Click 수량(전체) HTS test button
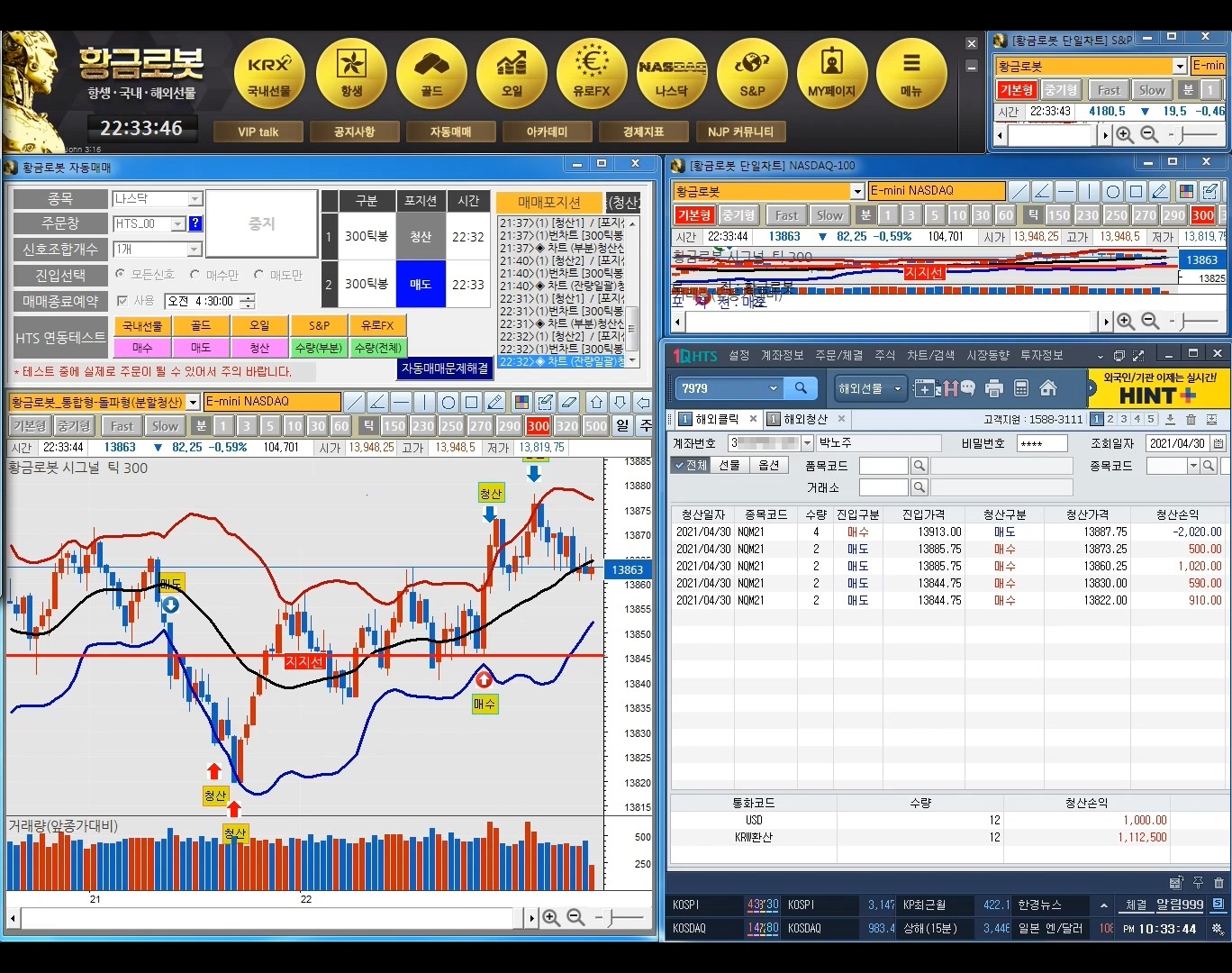Image resolution: width=1232 pixels, height=973 pixels. pos(377,347)
